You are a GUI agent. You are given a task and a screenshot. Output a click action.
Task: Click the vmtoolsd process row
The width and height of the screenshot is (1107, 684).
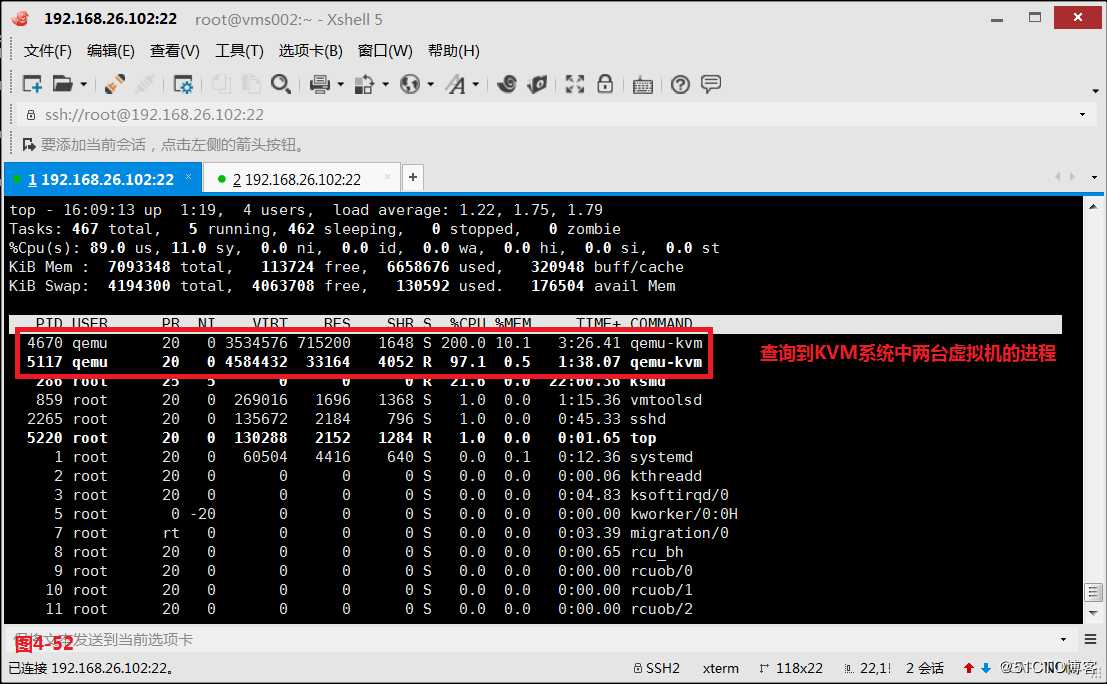(x=364, y=400)
